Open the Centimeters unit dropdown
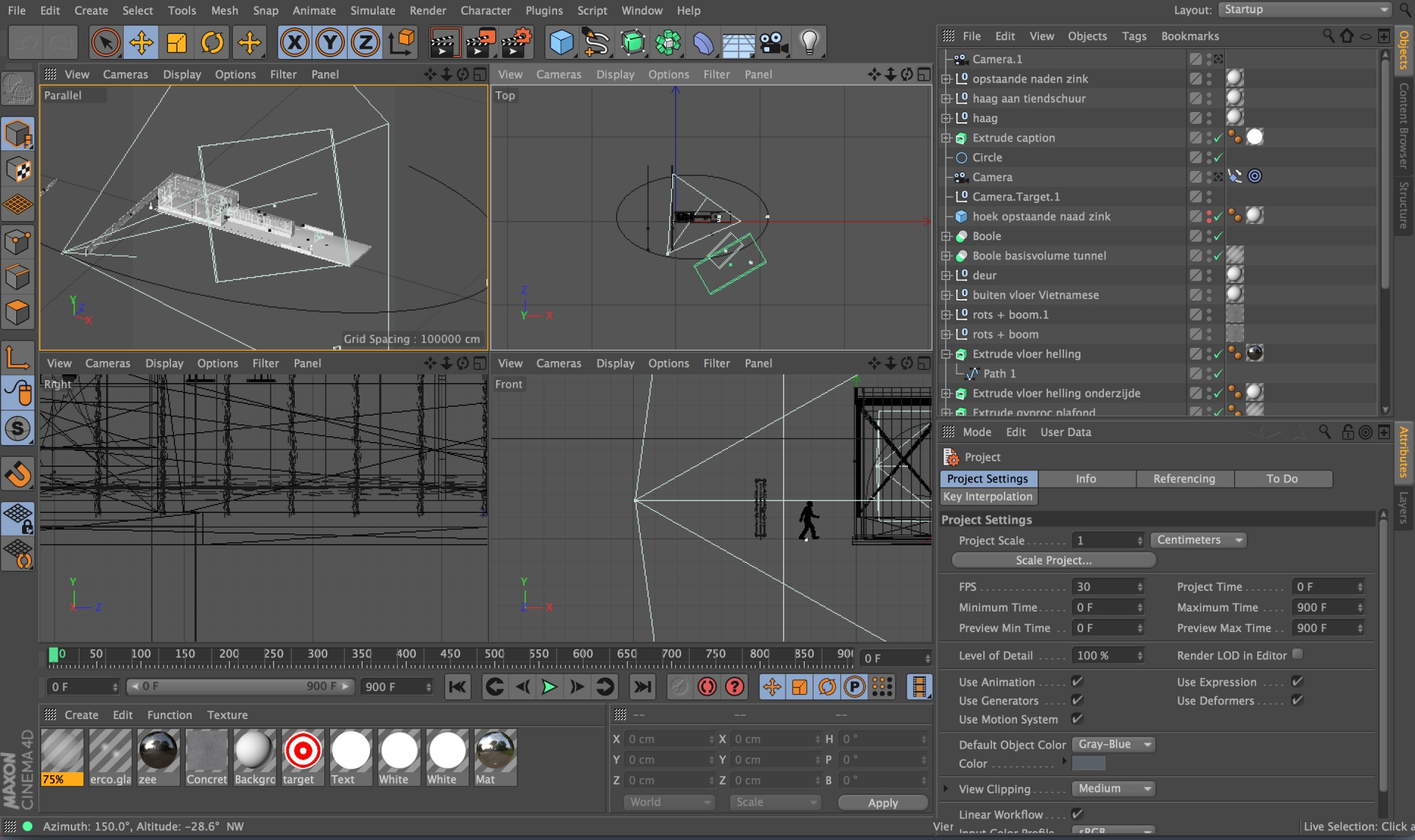The width and height of the screenshot is (1415, 840). (x=1198, y=540)
